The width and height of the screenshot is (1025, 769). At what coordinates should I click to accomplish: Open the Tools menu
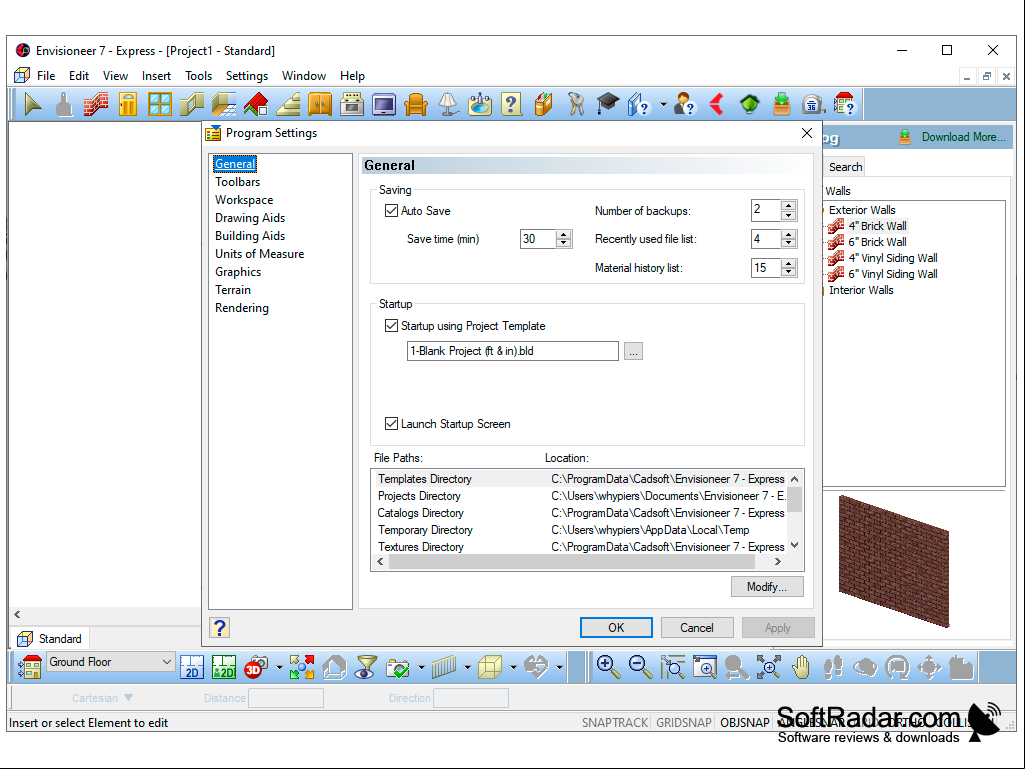pyautogui.click(x=198, y=76)
